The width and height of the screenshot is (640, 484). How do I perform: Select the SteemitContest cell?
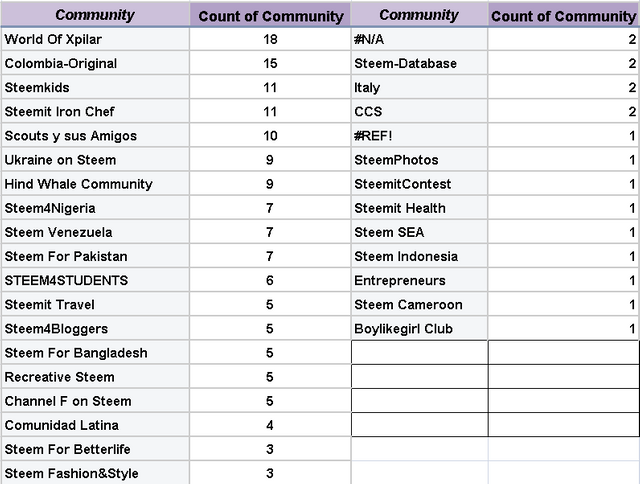tap(419, 184)
